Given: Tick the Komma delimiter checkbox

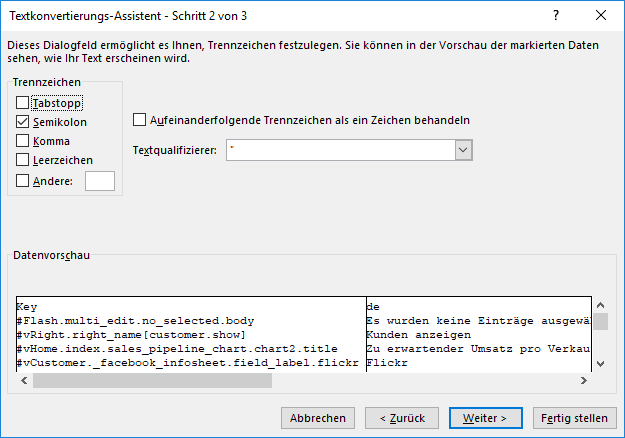Looking at the screenshot, I should coord(23,141).
